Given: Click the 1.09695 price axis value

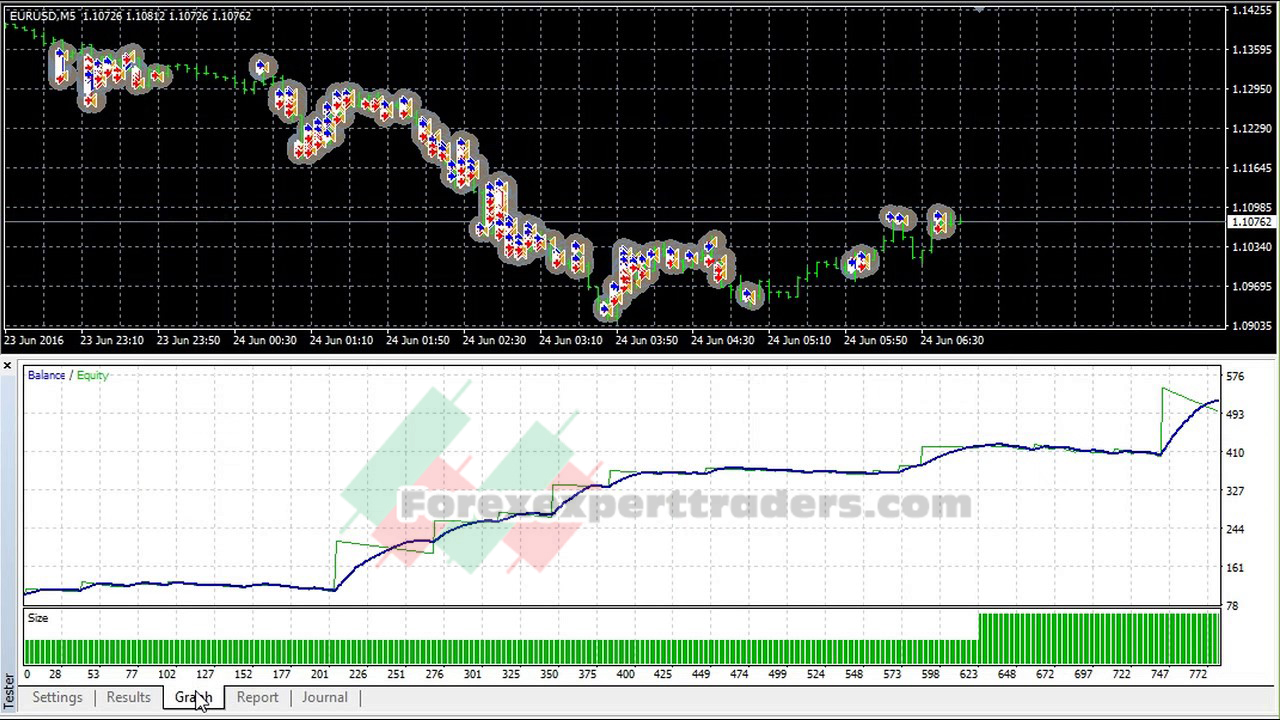Looking at the screenshot, I should (x=1252, y=286).
